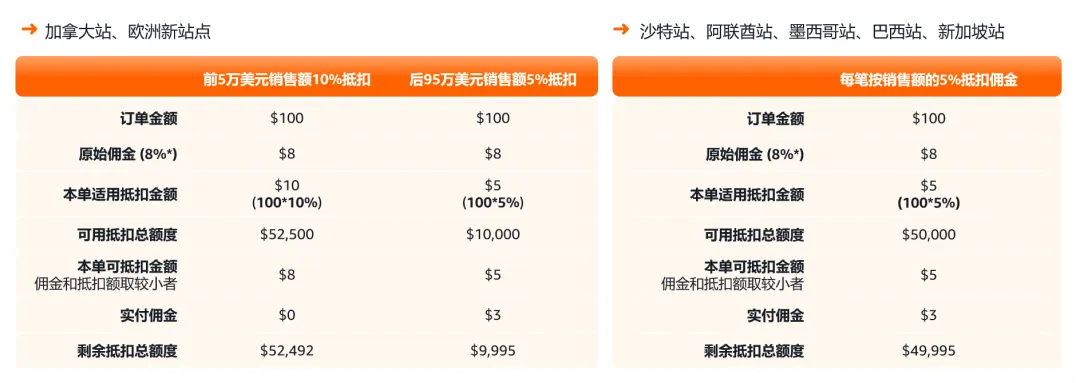Viewport: 1080px width, 383px height.
Task: Select the $10,000 available deduction quota cell
Action: click(493, 234)
